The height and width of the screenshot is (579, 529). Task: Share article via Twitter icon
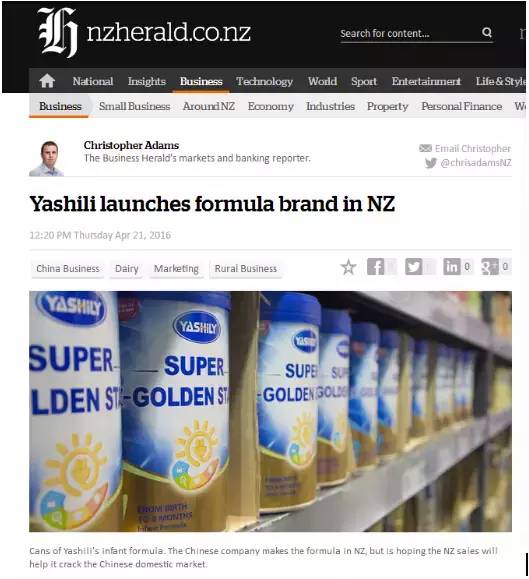click(414, 267)
